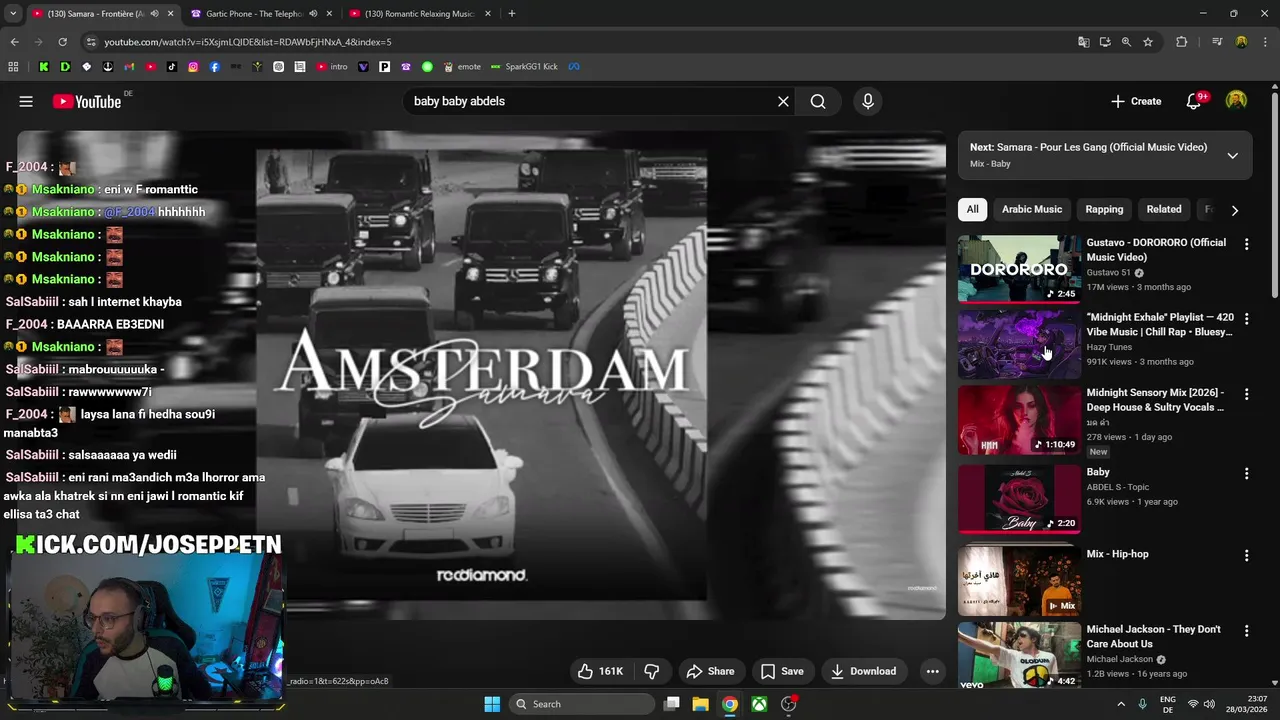Mute the Samara Frontière tab audio
Image resolution: width=1280 pixels, height=720 pixels.
pyautogui.click(x=154, y=14)
